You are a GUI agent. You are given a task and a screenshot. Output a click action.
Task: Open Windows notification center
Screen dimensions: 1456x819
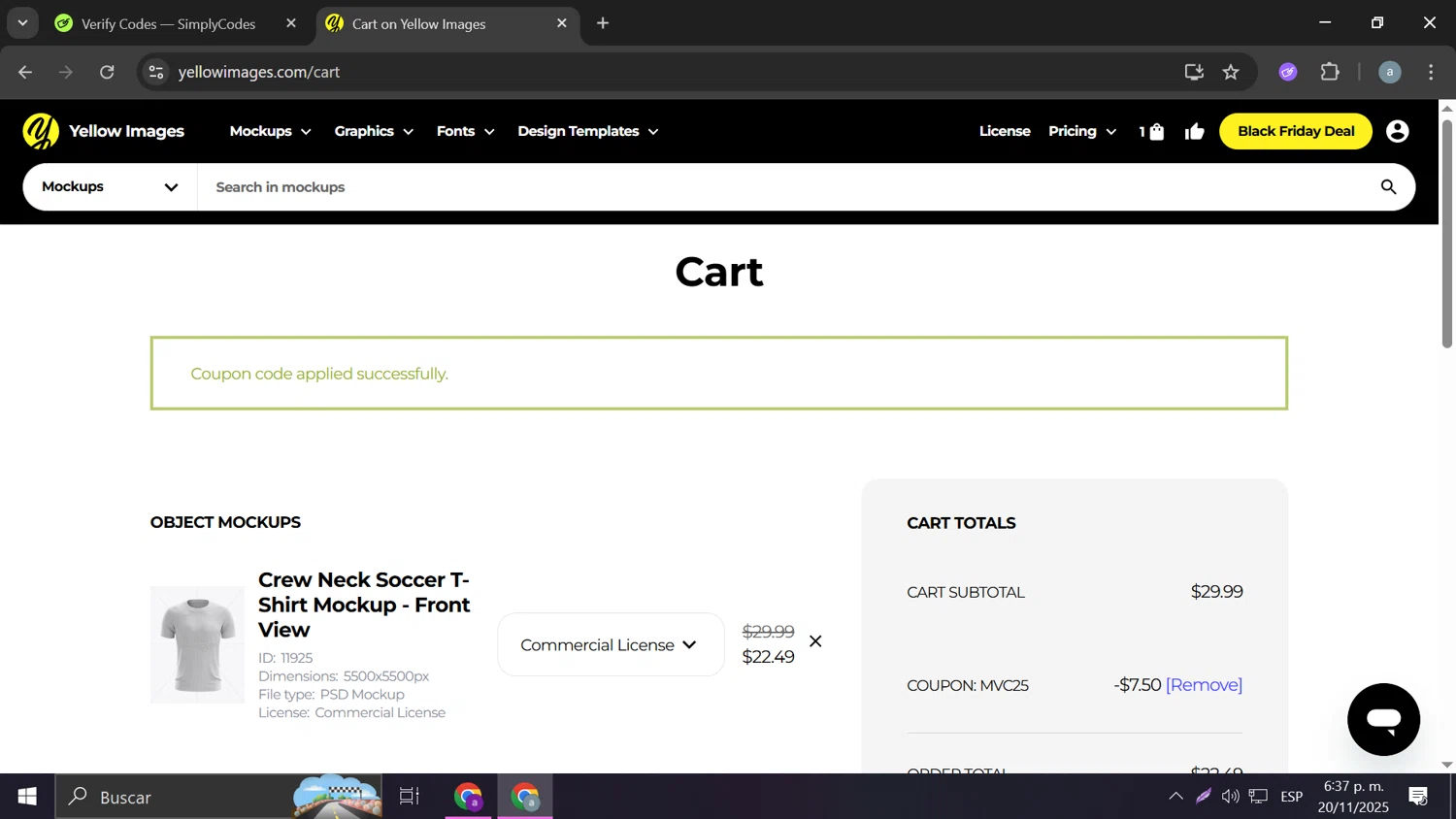[1418, 797]
